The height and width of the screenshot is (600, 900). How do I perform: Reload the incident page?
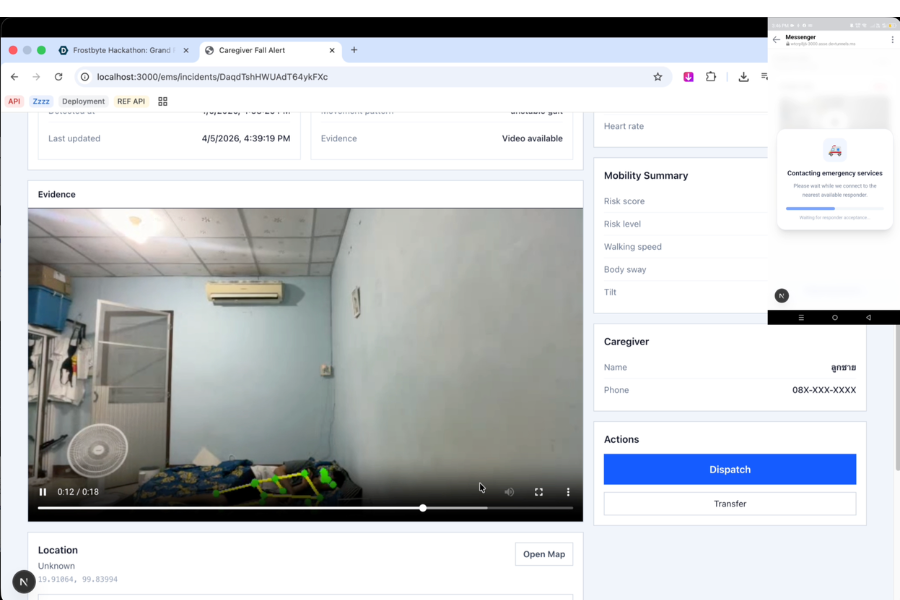(x=59, y=76)
